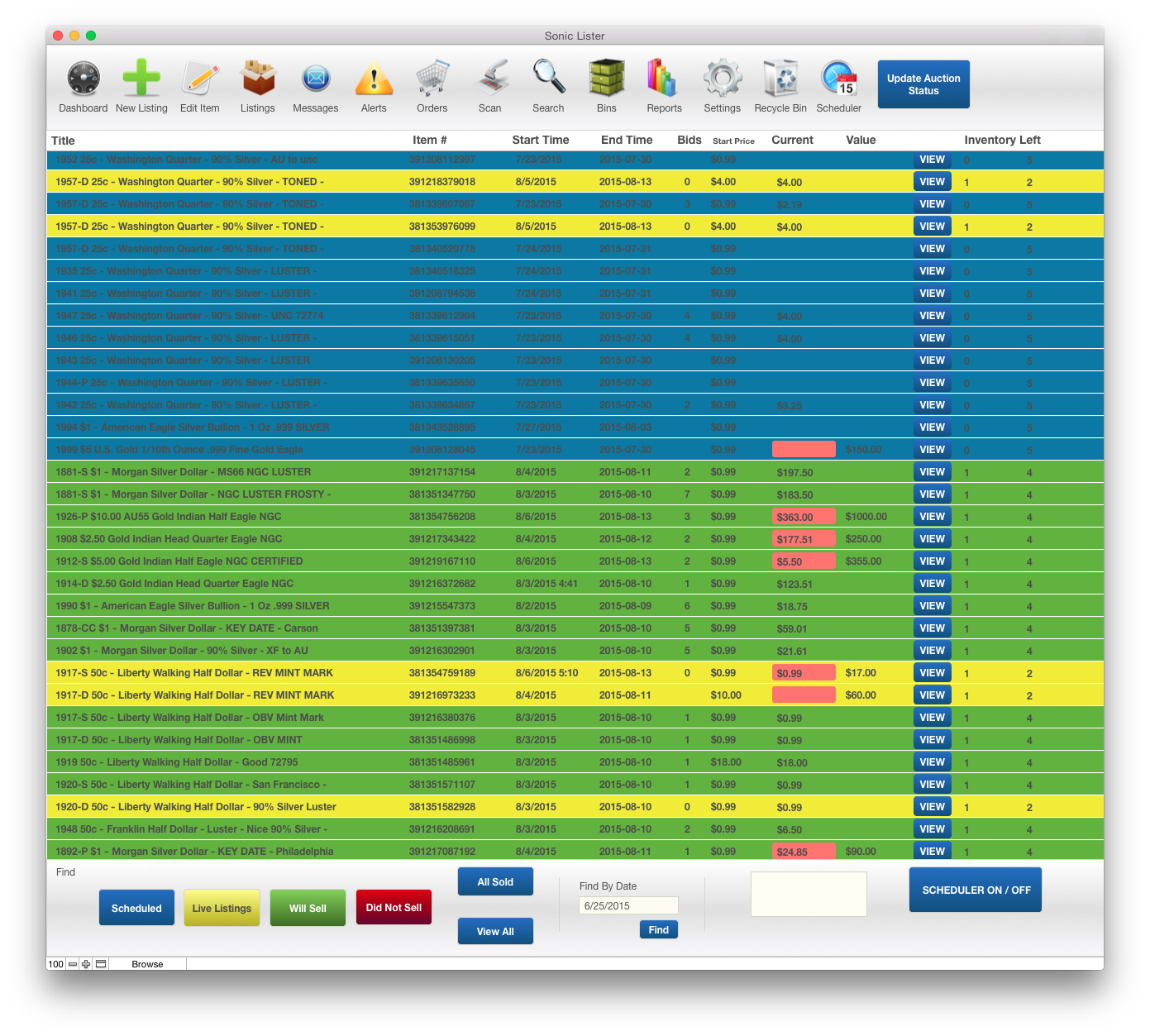Open the Browse mode popup menu
The height and width of the screenshot is (1036, 1150).
click(147, 964)
